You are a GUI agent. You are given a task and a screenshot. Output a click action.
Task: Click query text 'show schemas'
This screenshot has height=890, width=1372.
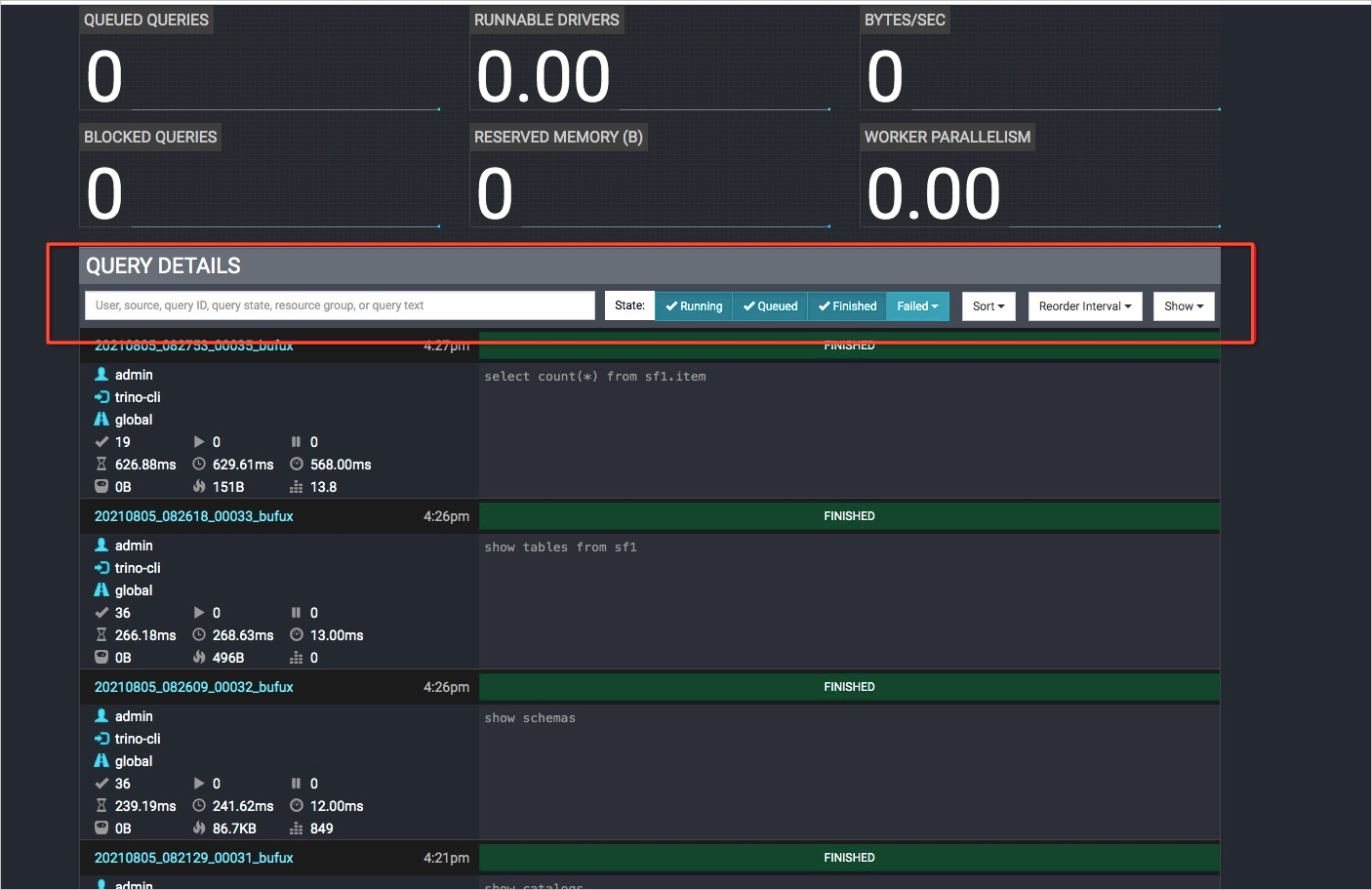point(530,718)
